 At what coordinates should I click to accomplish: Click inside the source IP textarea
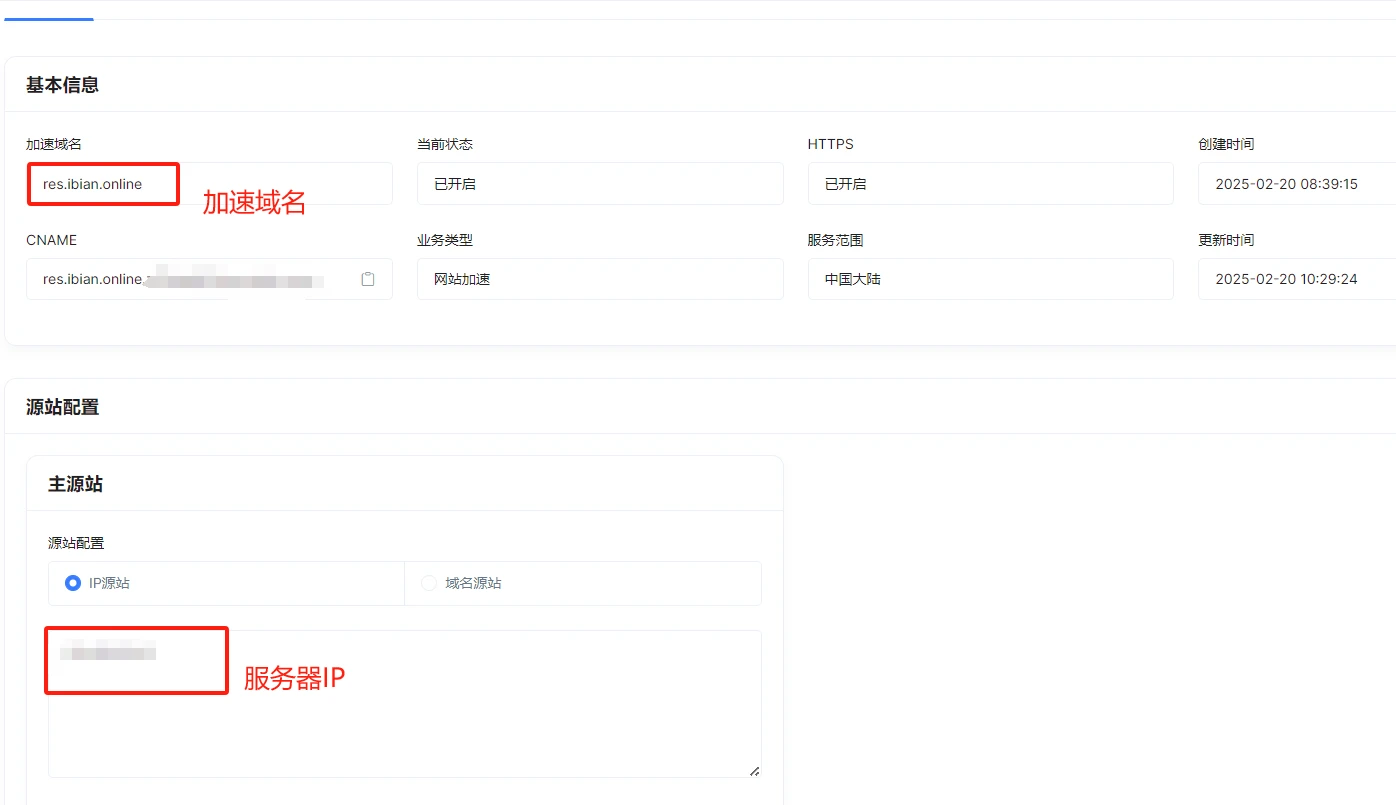pyautogui.click(x=404, y=704)
